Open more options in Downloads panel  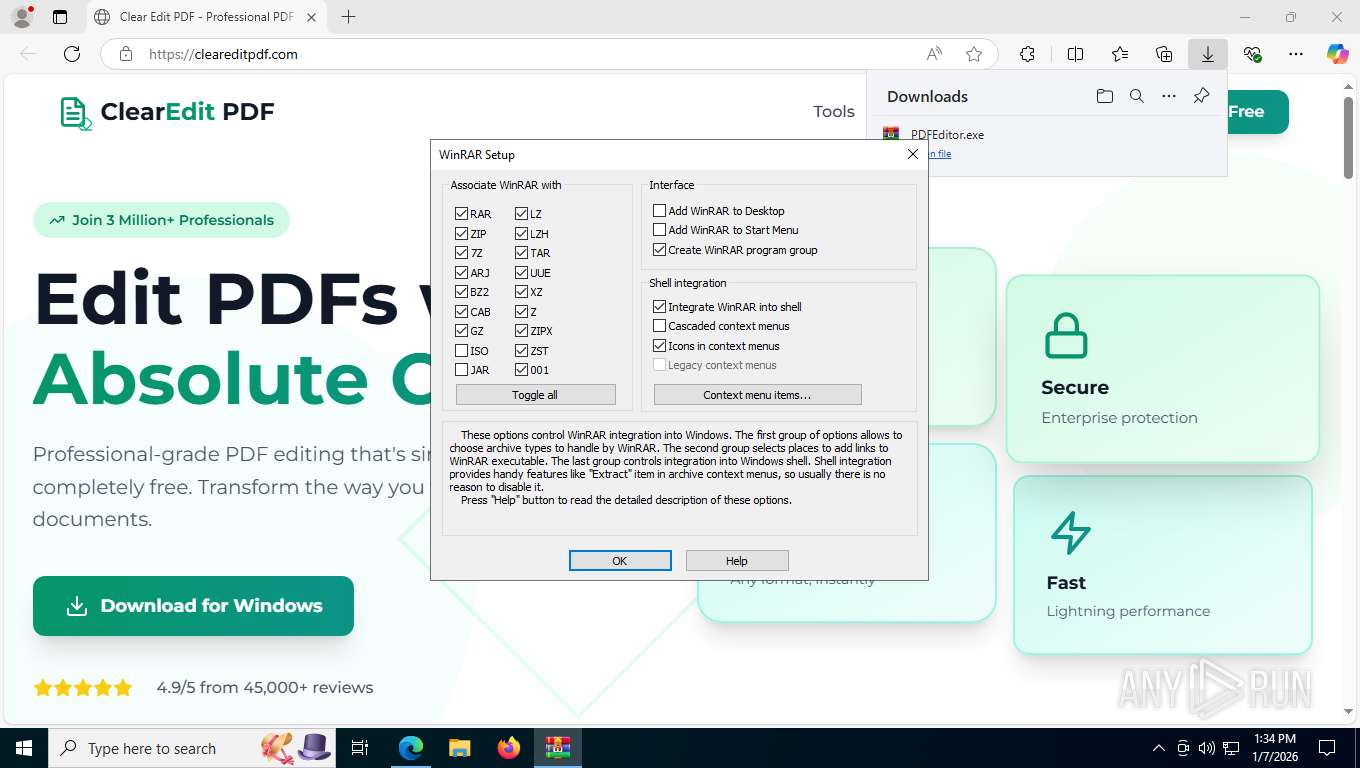[1169, 96]
